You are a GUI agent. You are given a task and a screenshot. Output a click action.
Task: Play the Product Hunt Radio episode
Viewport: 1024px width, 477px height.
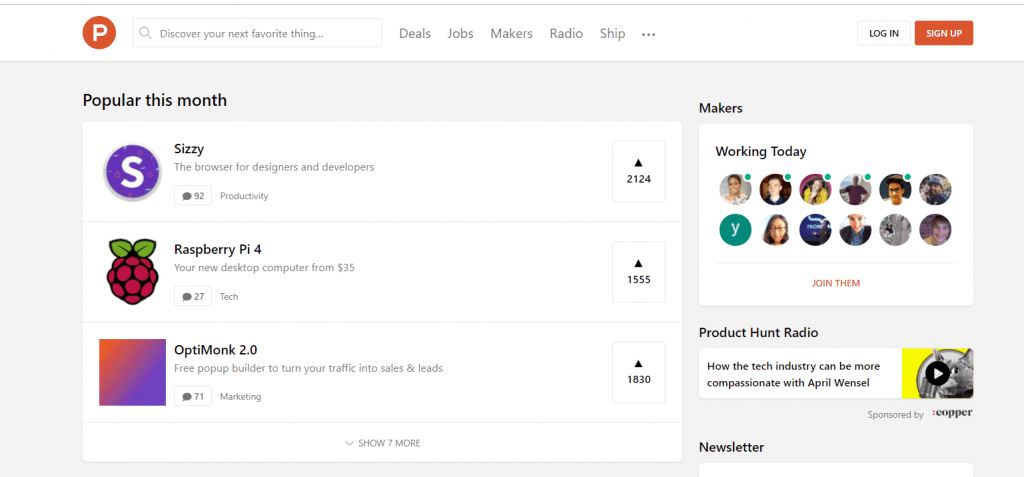coord(938,373)
